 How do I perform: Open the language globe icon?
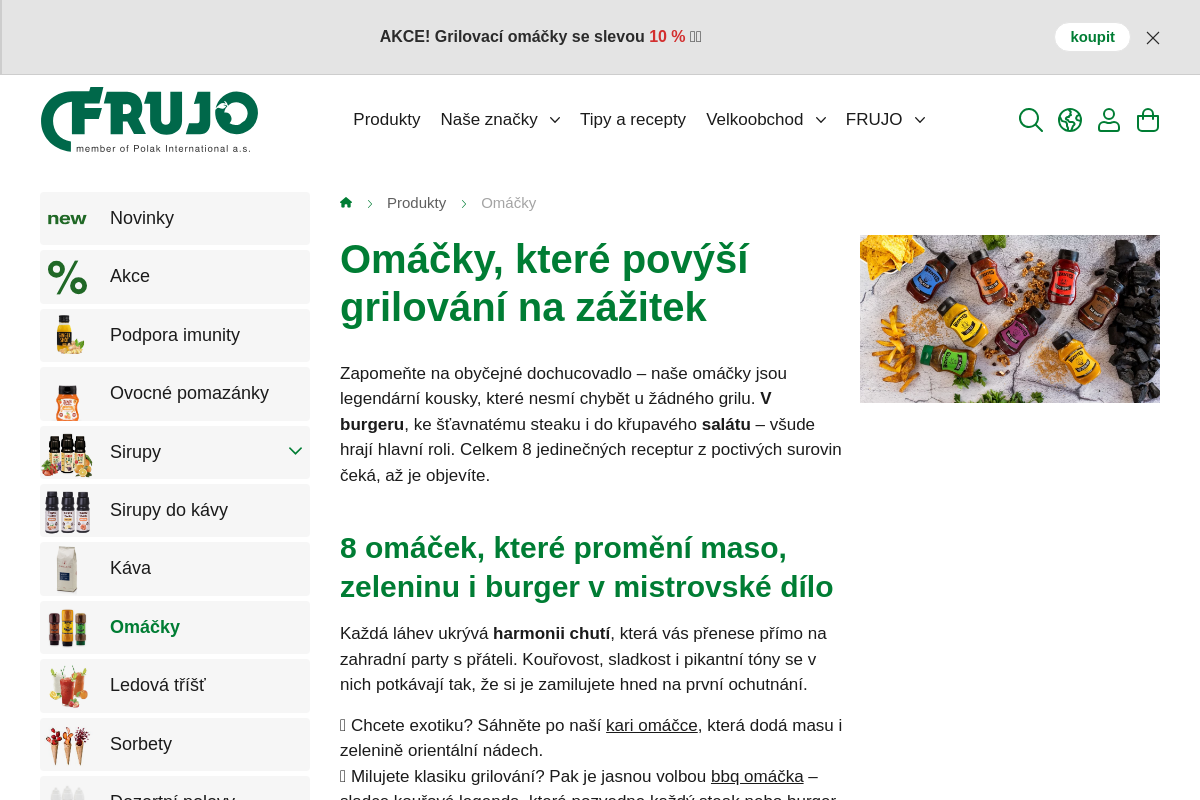click(1070, 120)
